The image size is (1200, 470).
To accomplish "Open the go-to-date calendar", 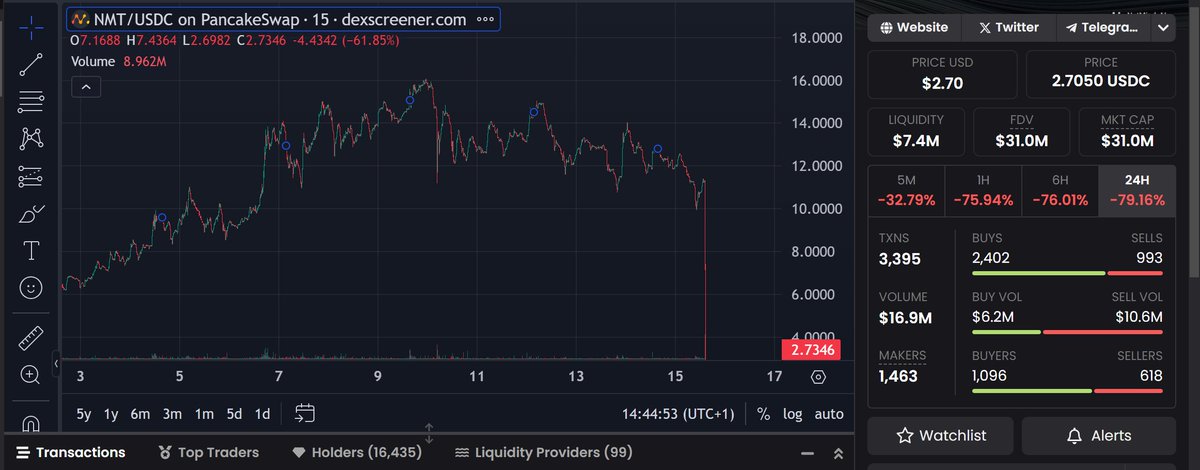I will point(305,413).
